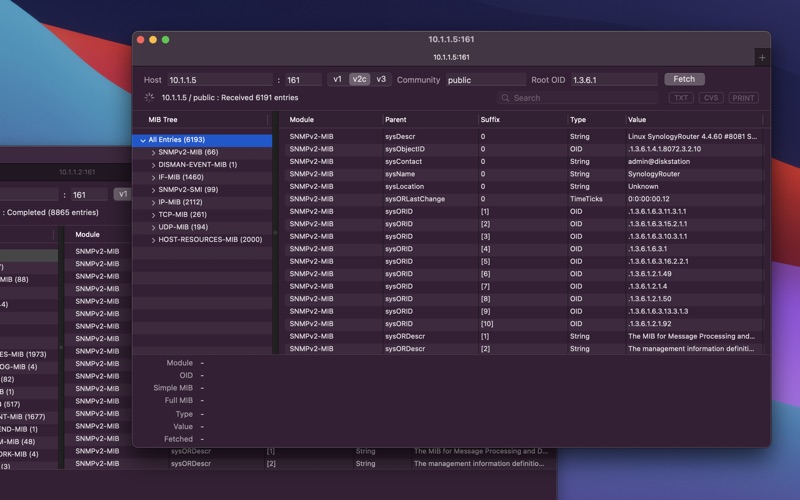
Task: Expand the DISMAN-EVENT-MIB (1) node
Action: [153, 165]
